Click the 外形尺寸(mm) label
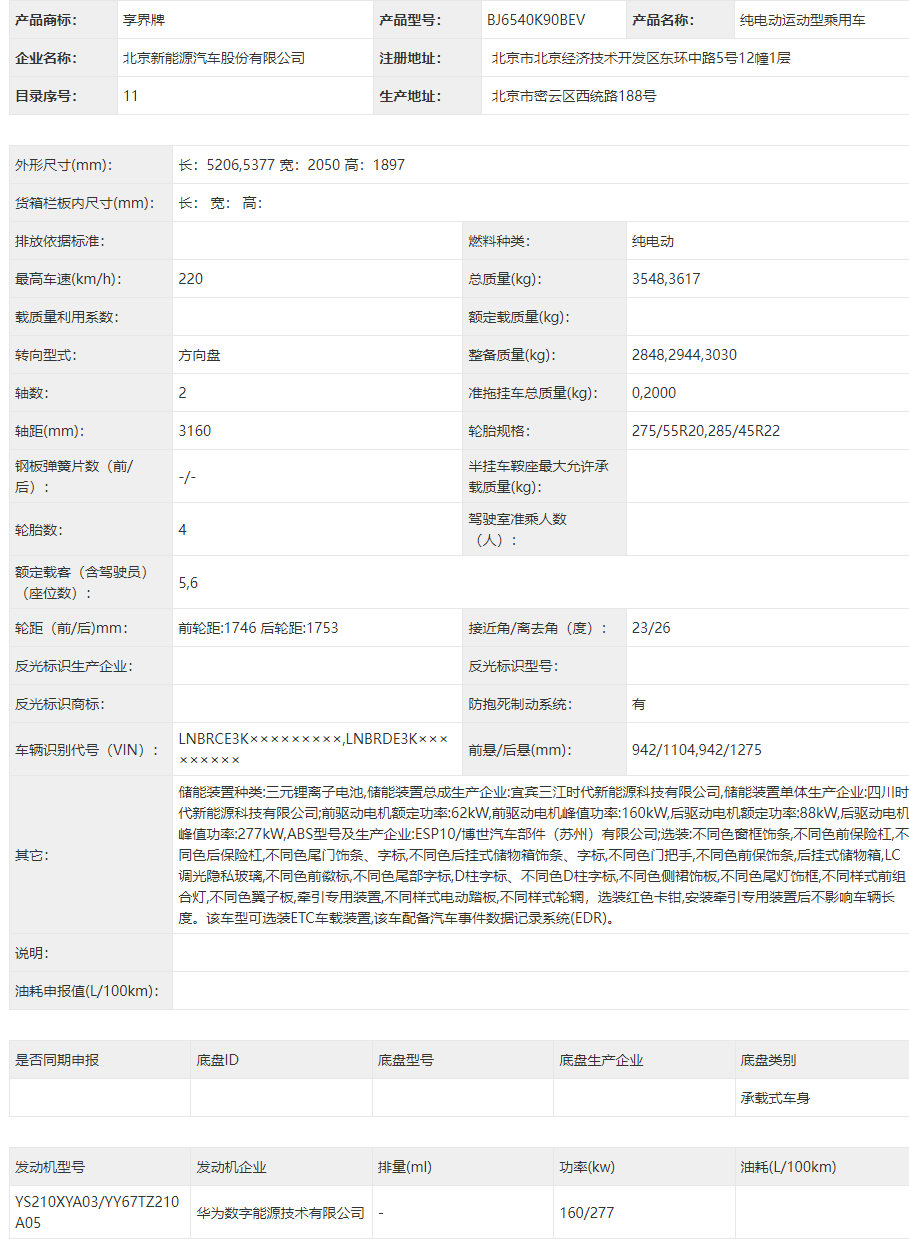 (64, 165)
